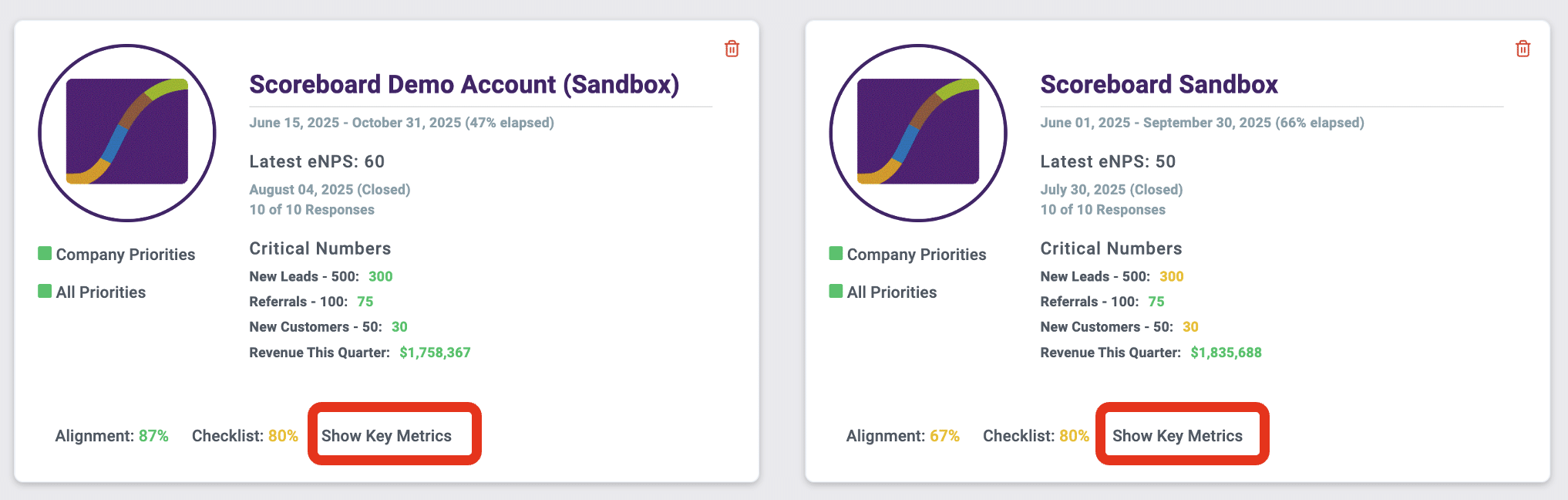Click Latest eNPS: 60 heading
The image size is (1568, 500).
pos(317,161)
